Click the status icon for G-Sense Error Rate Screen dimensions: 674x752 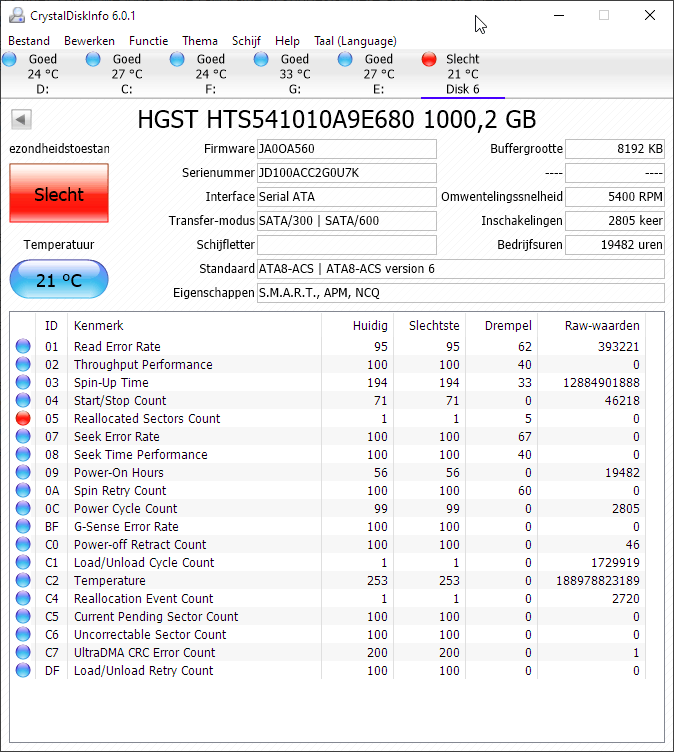point(23,526)
